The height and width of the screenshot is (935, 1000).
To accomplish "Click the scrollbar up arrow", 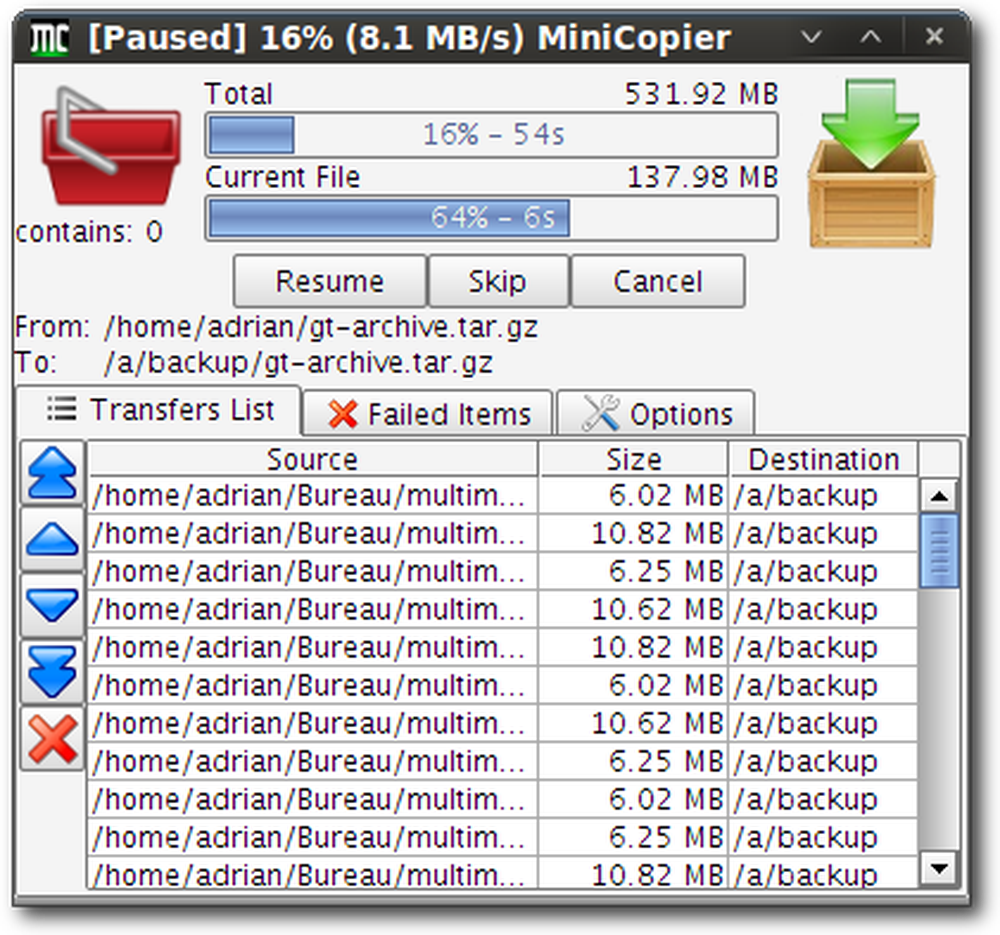I will [939, 496].
